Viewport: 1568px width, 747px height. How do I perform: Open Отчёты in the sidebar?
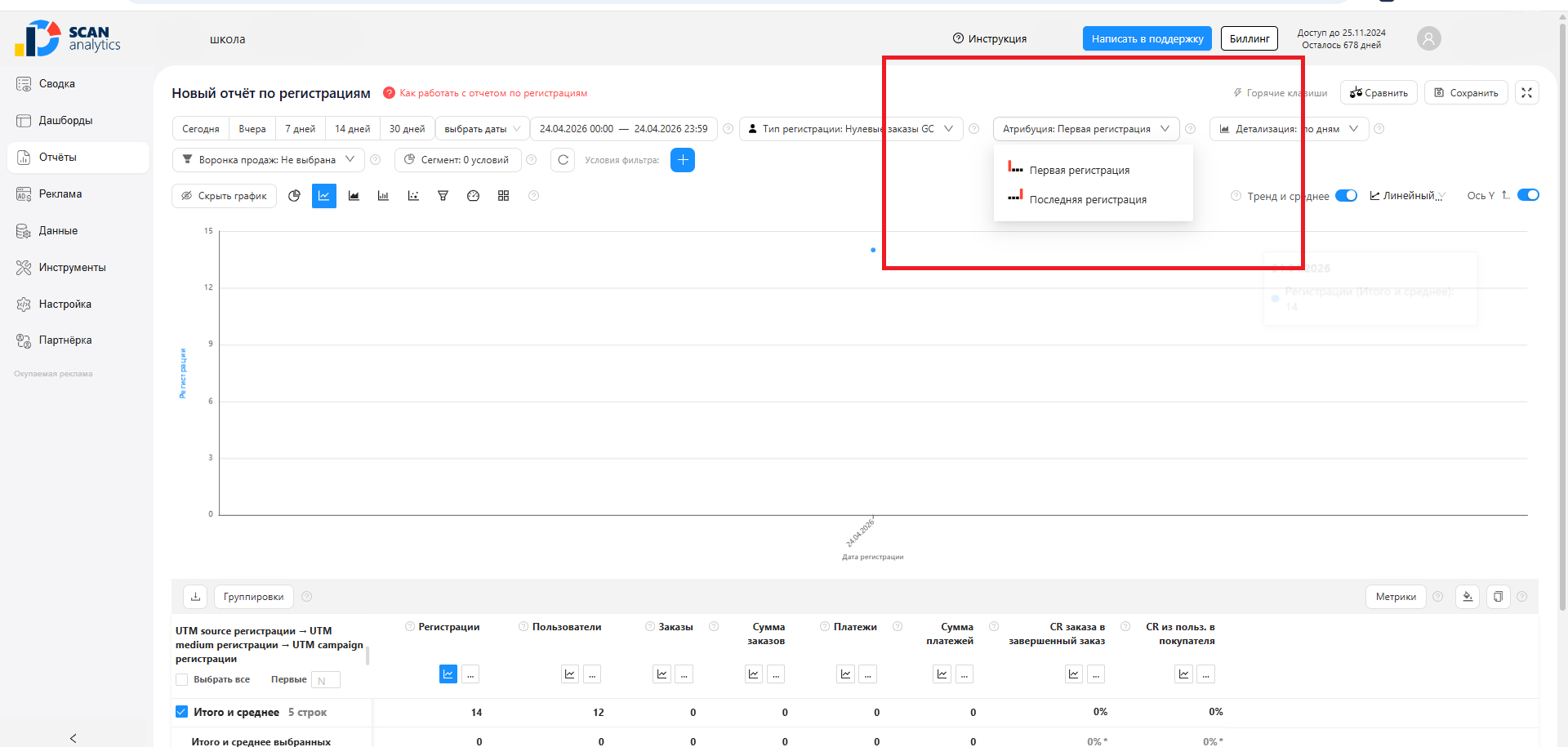(x=78, y=158)
